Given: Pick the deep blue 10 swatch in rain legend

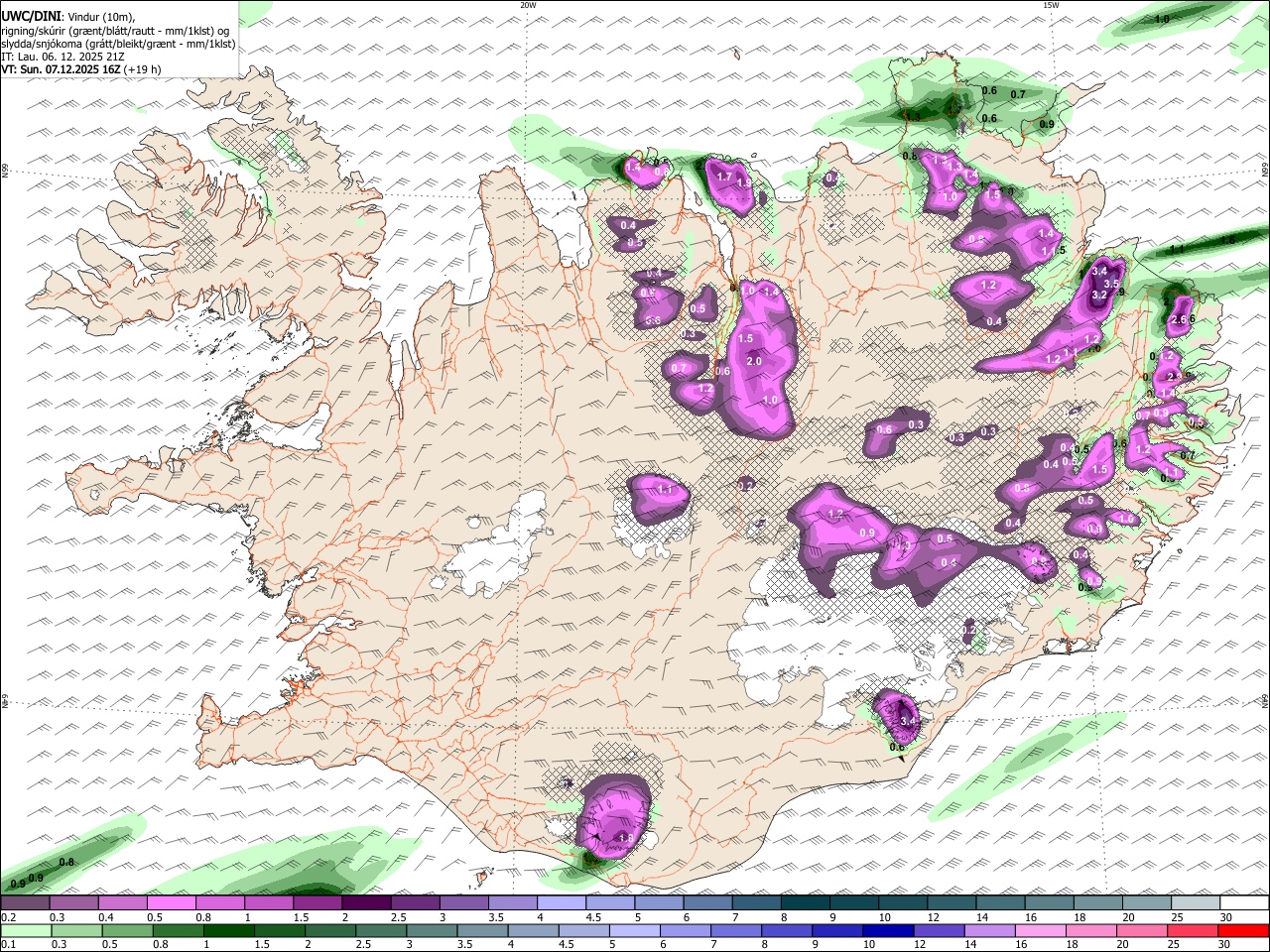Looking at the screenshot, I should [x=887, y=930].
